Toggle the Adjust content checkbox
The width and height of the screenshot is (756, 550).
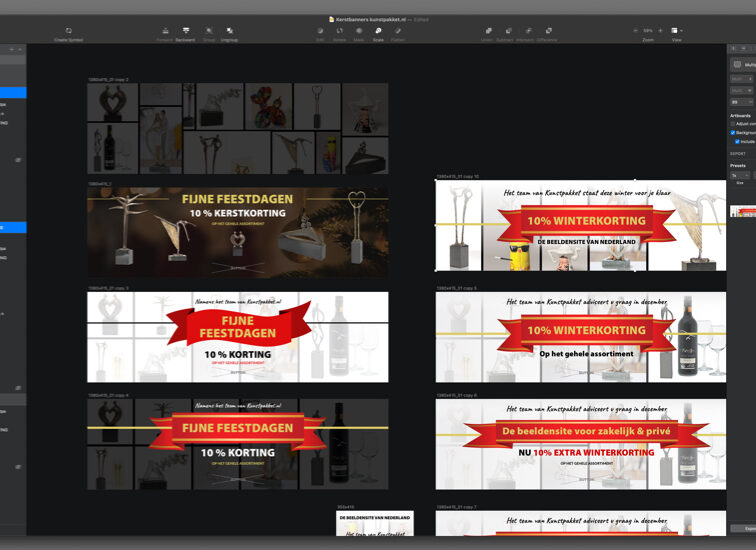coord(733,124)
